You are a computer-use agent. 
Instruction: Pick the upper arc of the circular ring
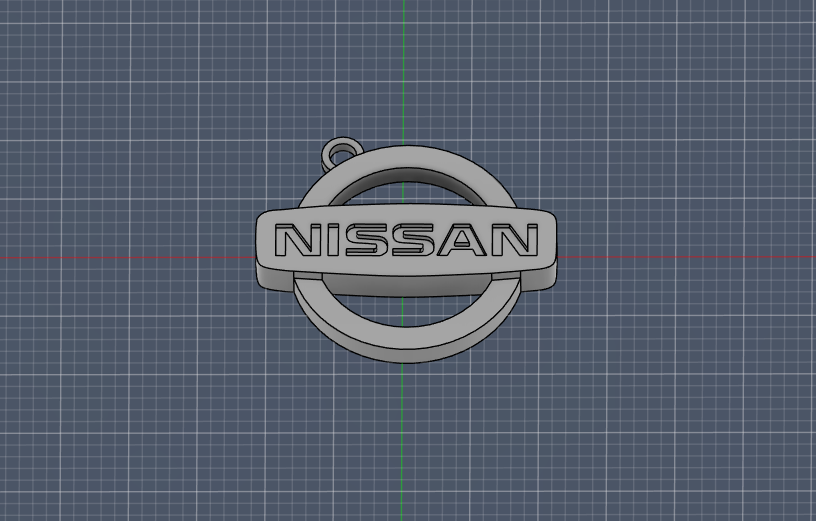click(x=407, y=159)
